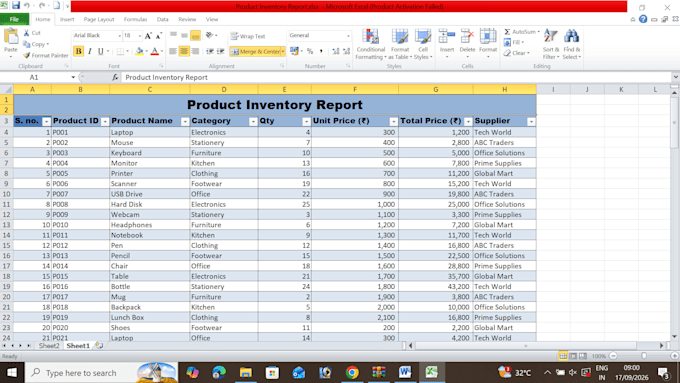The height and width of the screenshot is (383, 680).
Task: Open Cell Styles gallery
Action: [x=423, y=44]
